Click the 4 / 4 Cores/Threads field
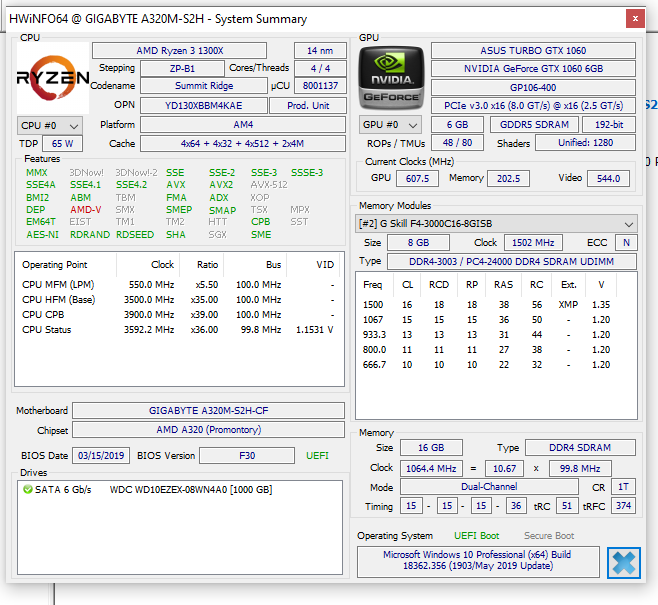Viewport: 658px width, 605px height. (x=320, y=68)
